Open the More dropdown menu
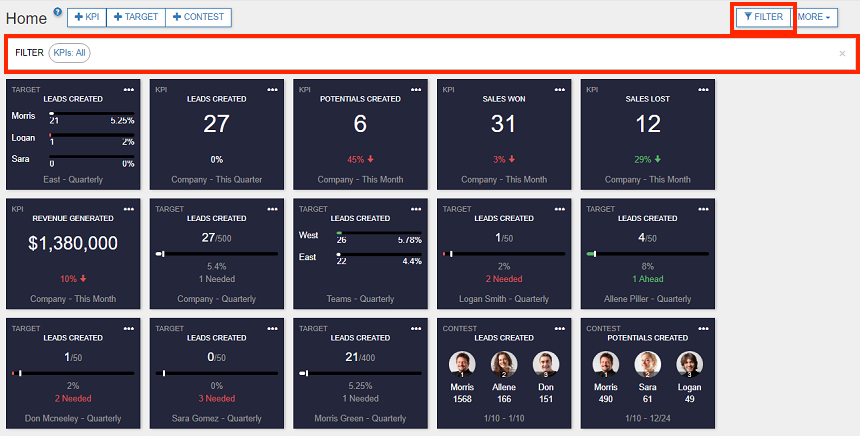Screen dimensions: 860x436 pos(814,18)
